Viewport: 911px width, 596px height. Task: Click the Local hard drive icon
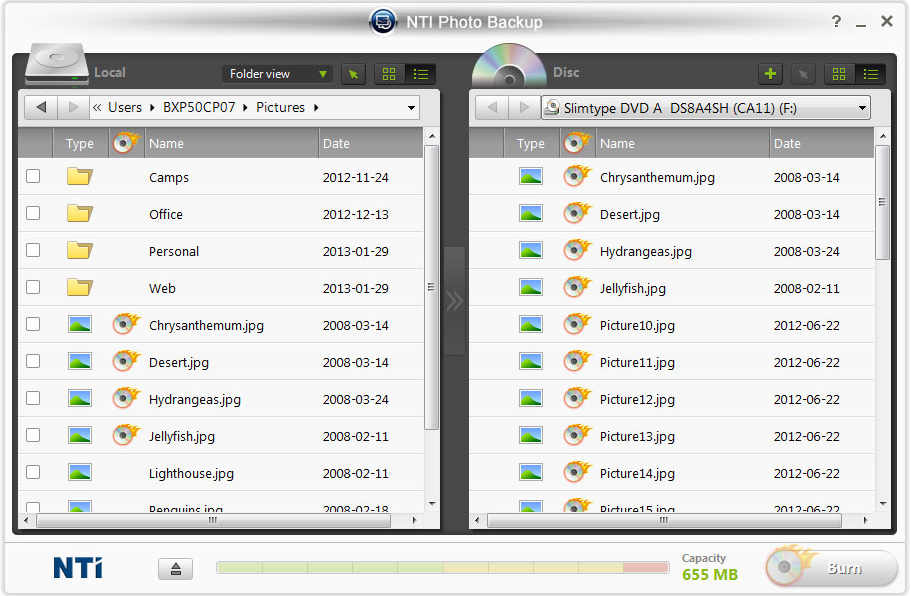click(56, 64)
